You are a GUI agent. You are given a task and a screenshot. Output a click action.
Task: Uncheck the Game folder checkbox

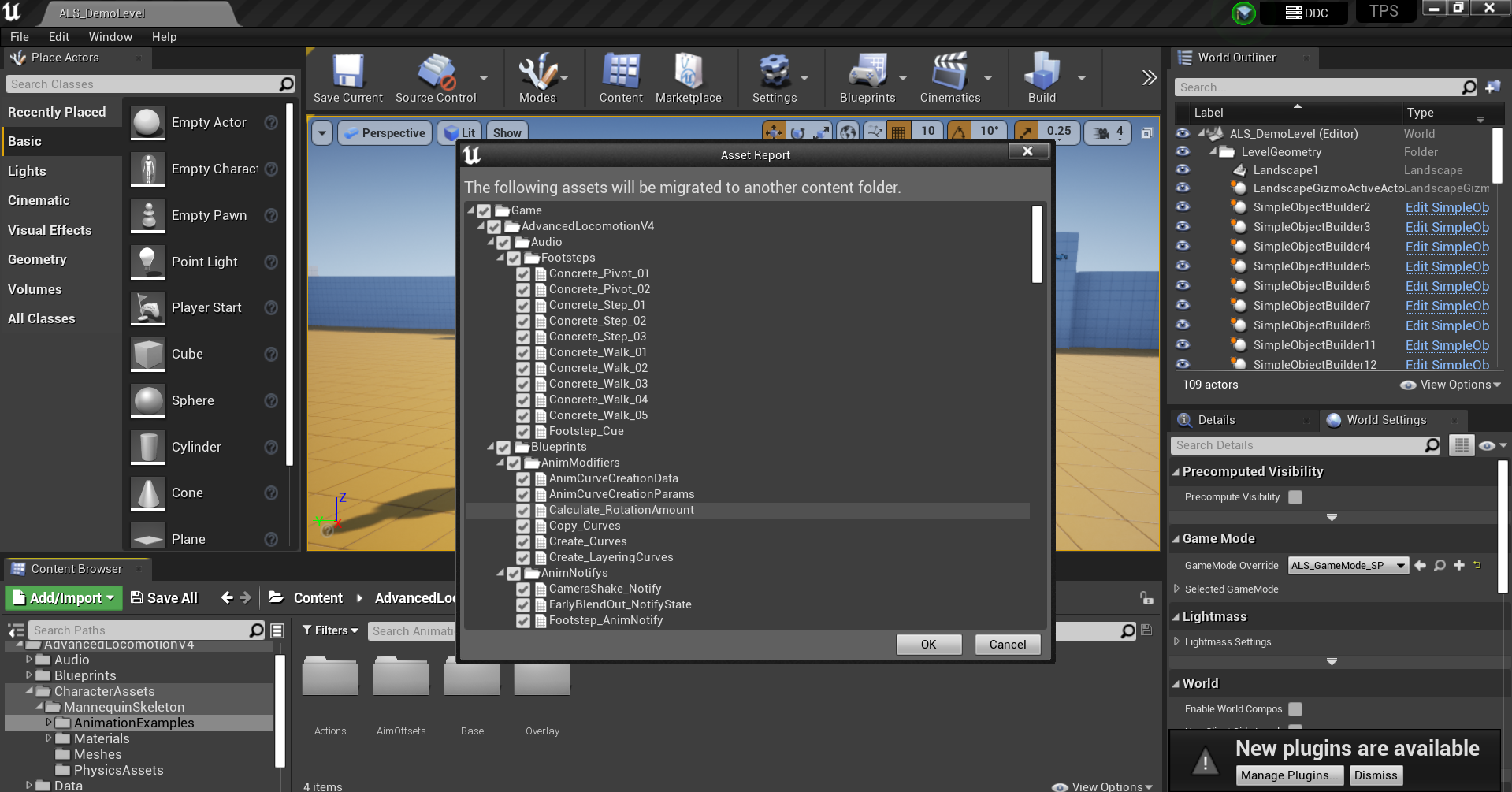[484, 211]
